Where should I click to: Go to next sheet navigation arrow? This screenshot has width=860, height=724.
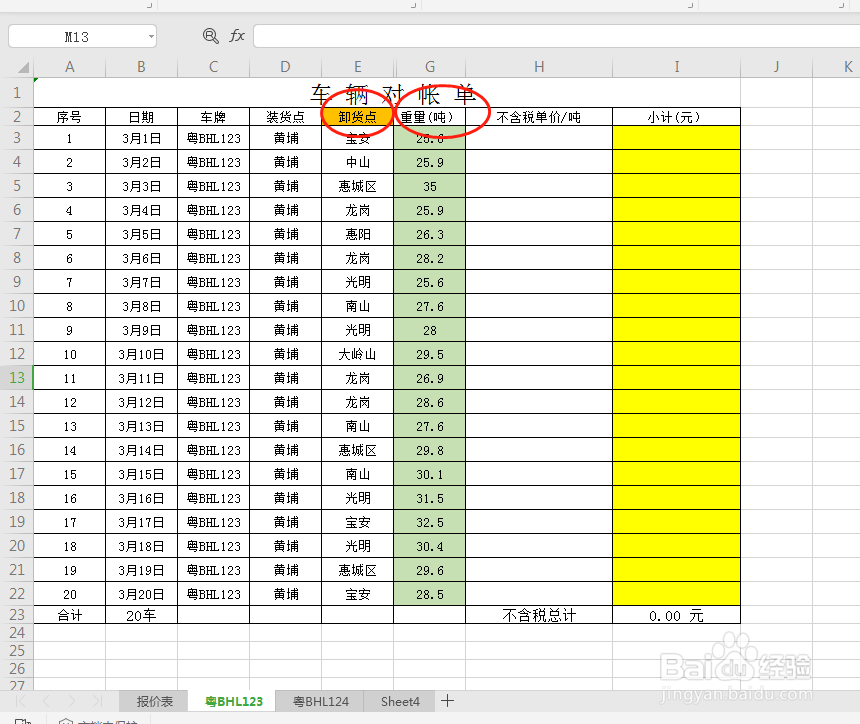tap(72, 701)
